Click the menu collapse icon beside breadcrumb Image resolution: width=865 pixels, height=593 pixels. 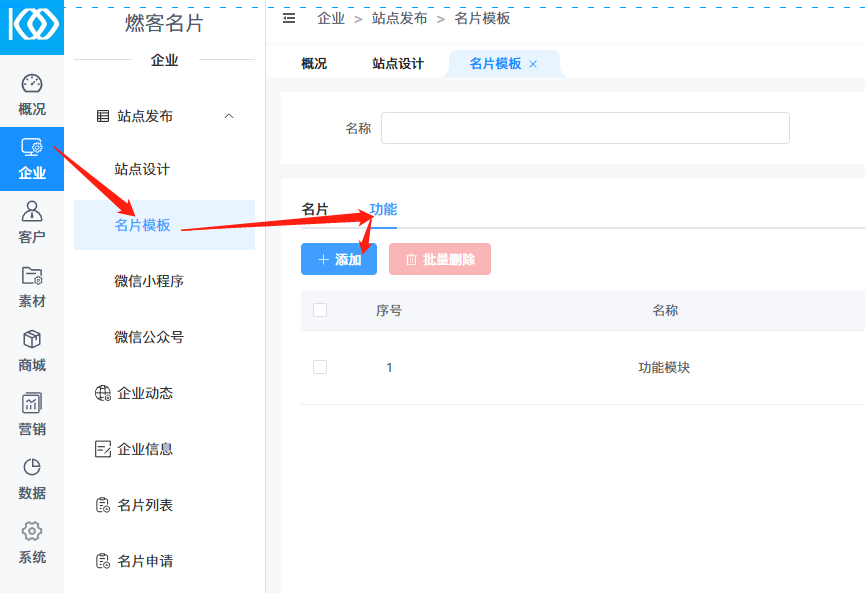click(x=290, y=18)
